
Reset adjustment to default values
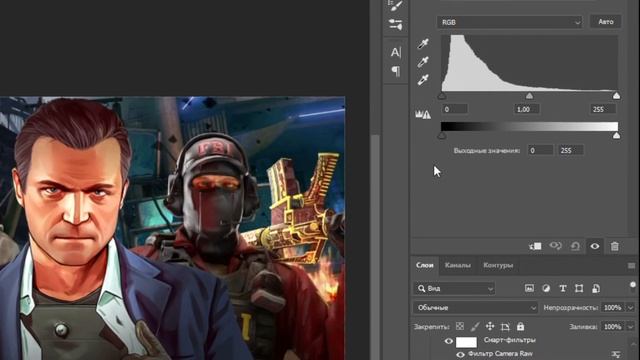tap(575, 246)
